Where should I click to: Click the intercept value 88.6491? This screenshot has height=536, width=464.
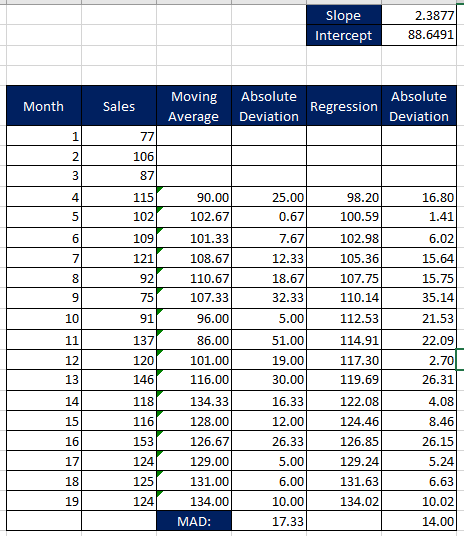(419, 35)
